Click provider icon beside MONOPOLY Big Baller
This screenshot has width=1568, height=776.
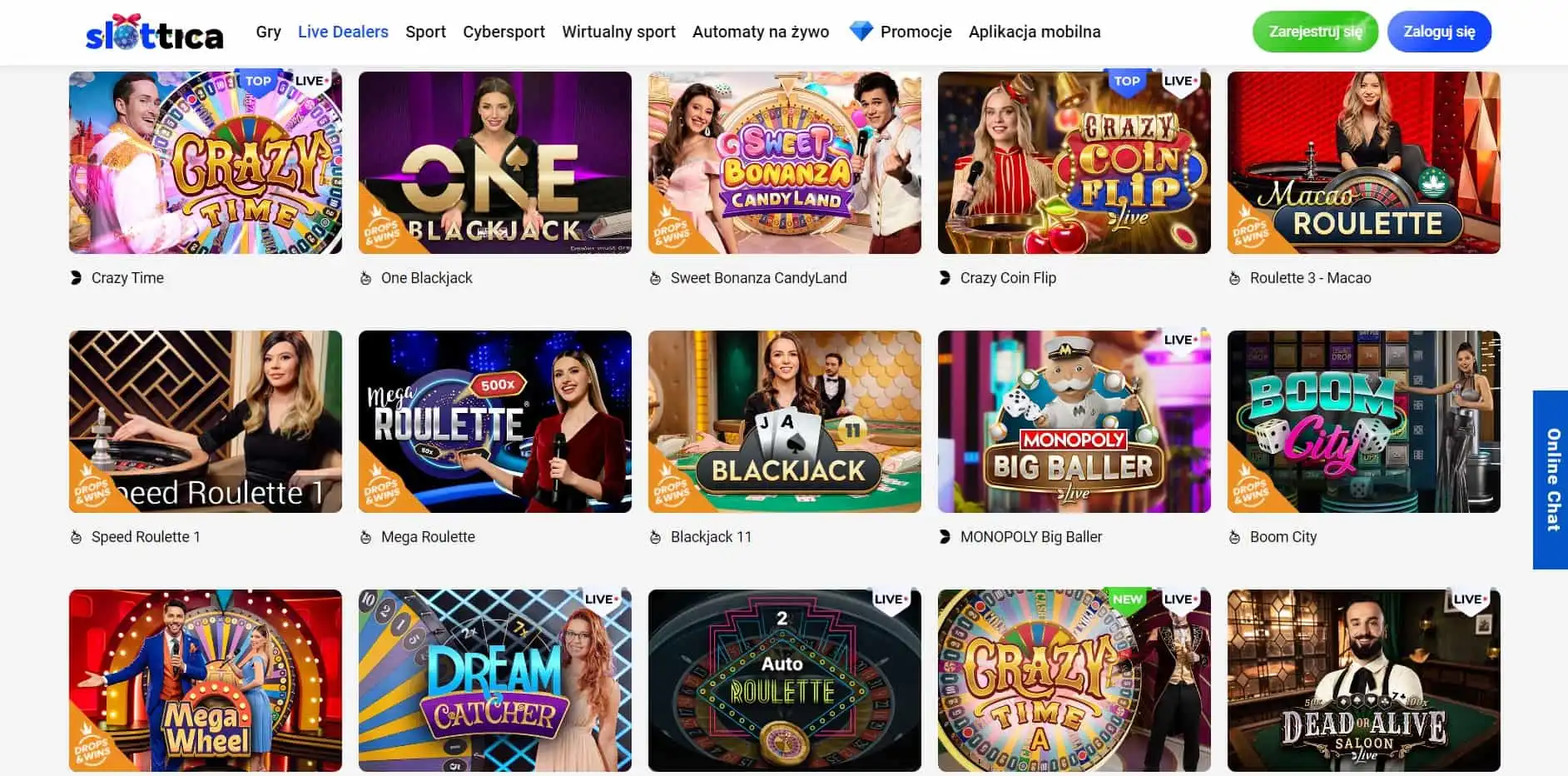[x=945, y=537]
